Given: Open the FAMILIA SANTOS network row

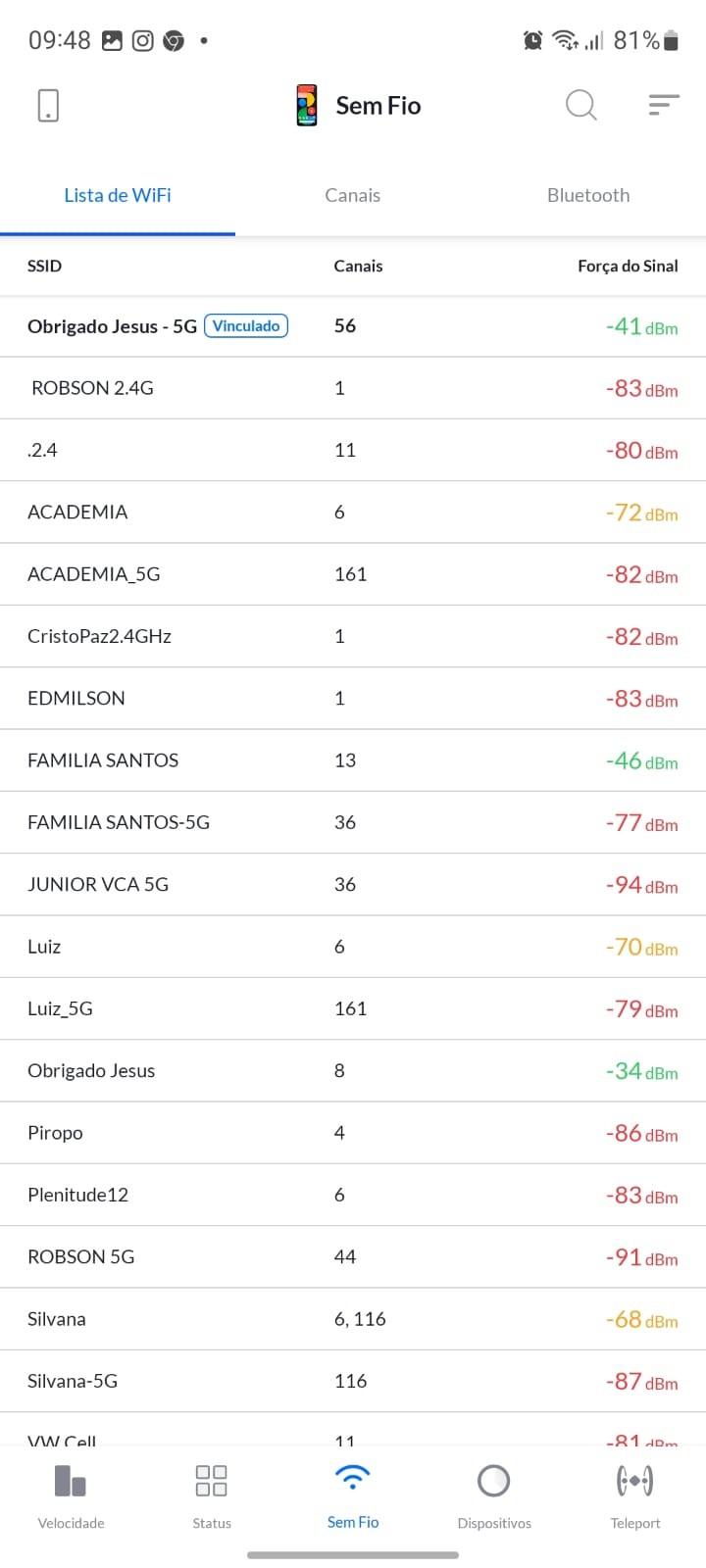Looking at the screenshot, I should click(103, 760).
